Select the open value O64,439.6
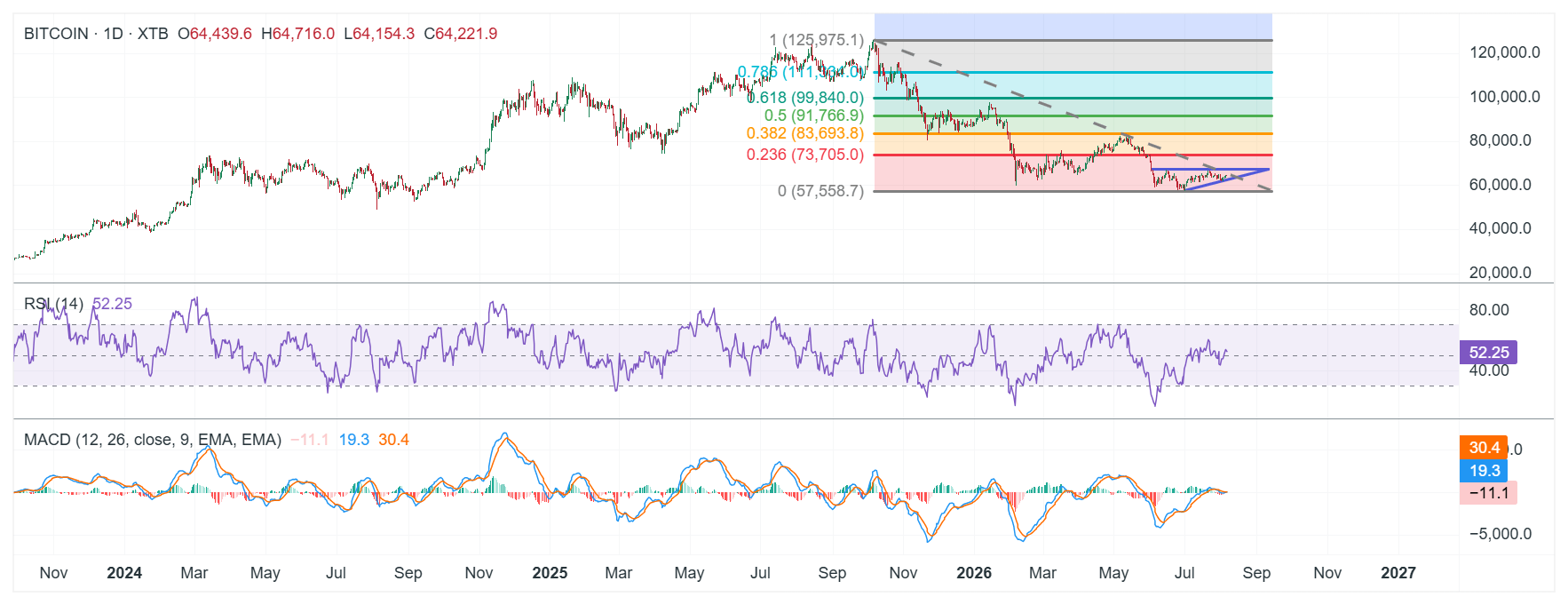 point(215,34)
